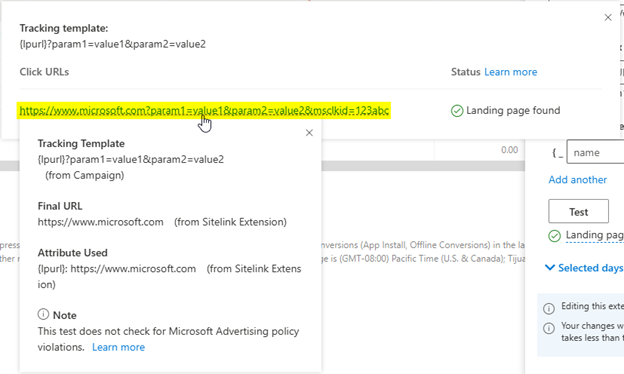Expand the Selected days section chevron
Screen dimensions: 624x374
tap(550, 268)
